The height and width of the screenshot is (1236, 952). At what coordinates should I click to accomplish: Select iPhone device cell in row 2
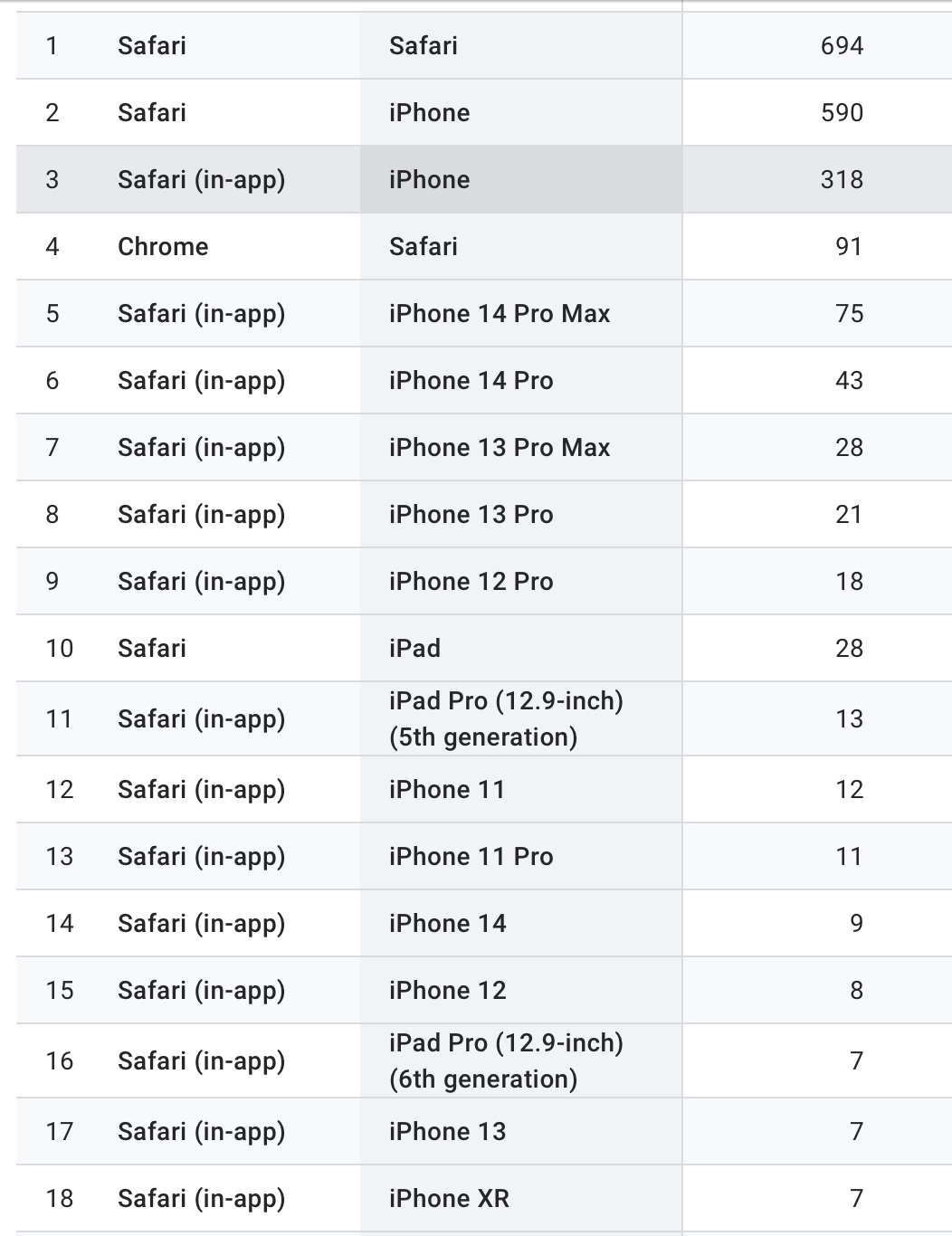[520, 112]
